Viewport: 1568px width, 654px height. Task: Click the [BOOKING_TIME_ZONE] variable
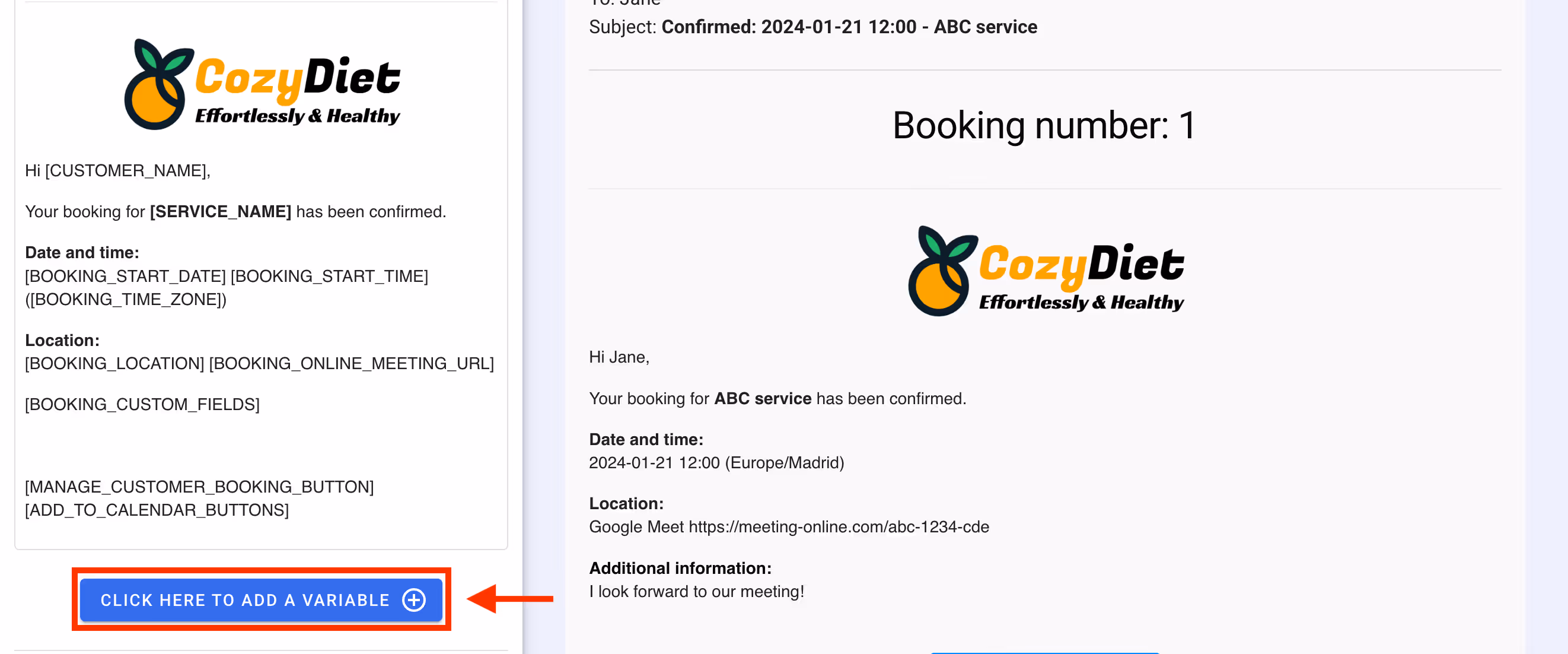(126, 299)
